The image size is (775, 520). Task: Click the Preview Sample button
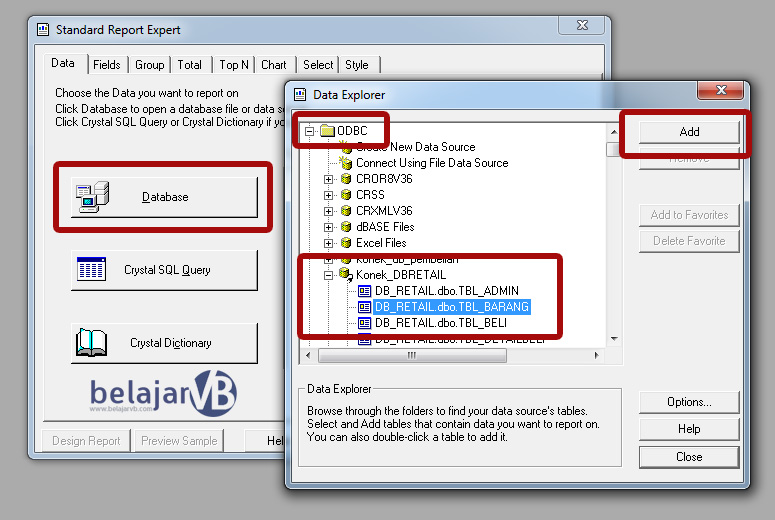(179, 440)
